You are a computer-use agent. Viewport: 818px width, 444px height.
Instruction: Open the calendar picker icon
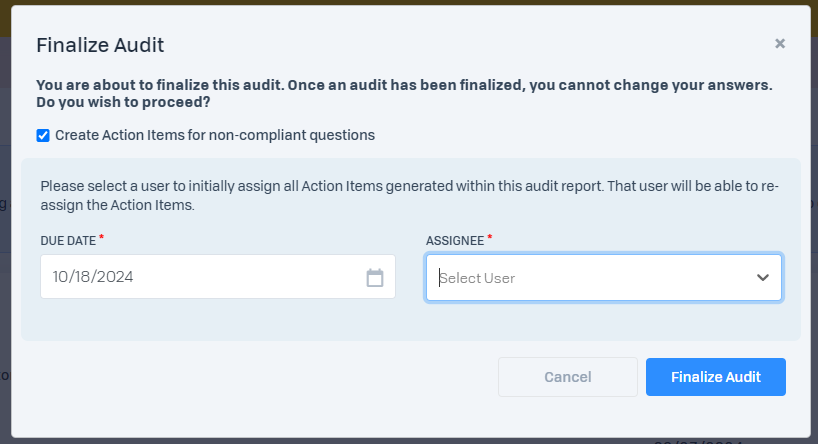[x=375, y=277]
